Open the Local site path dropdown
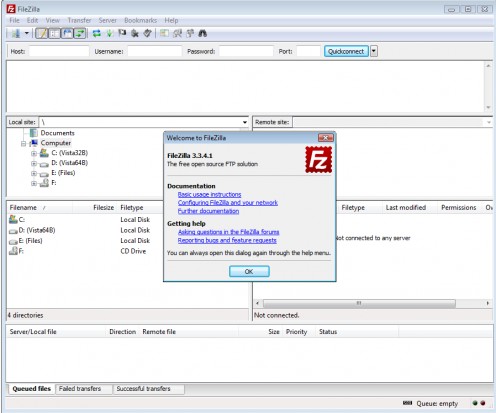The width and height of the screenshot is (496, 413). tap(245, 122)
